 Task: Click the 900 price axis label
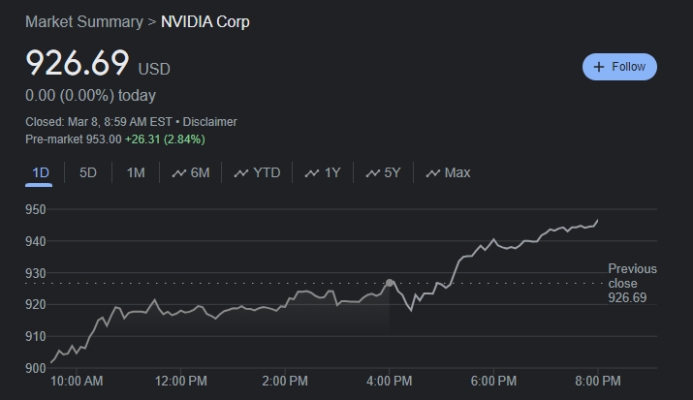coord(36,368)
